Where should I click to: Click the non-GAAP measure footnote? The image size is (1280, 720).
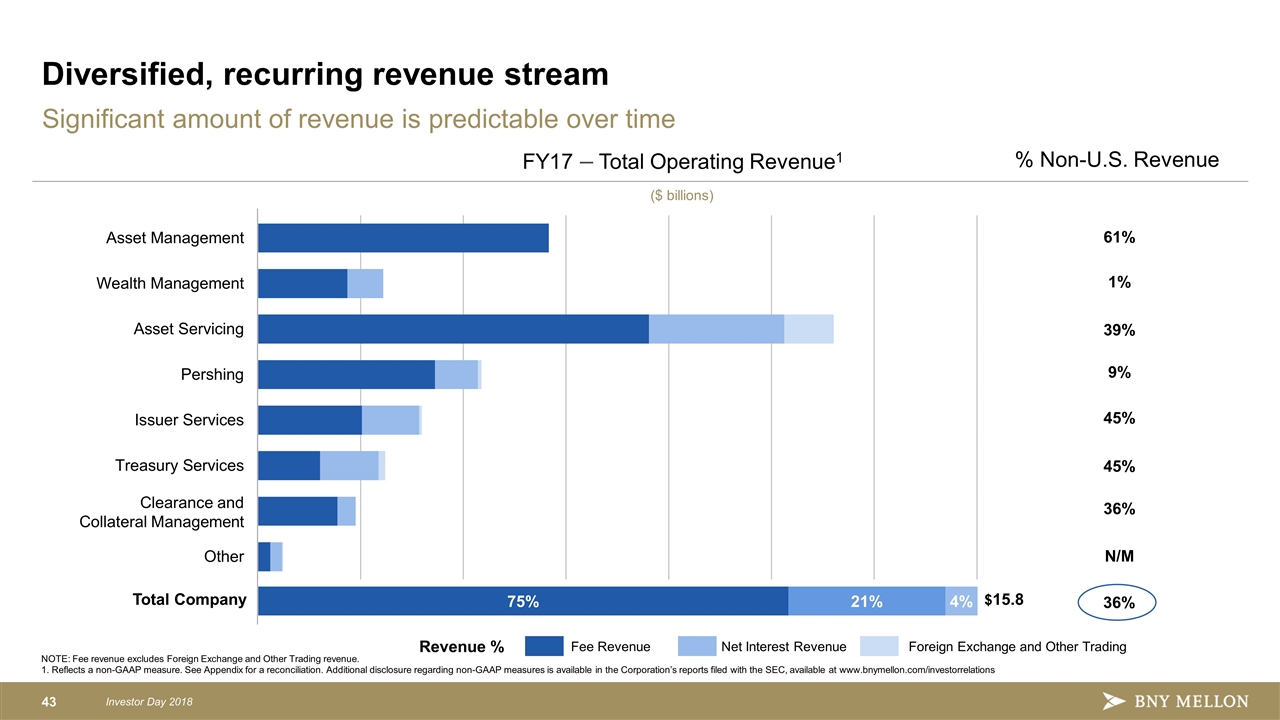tap(518, 670)
